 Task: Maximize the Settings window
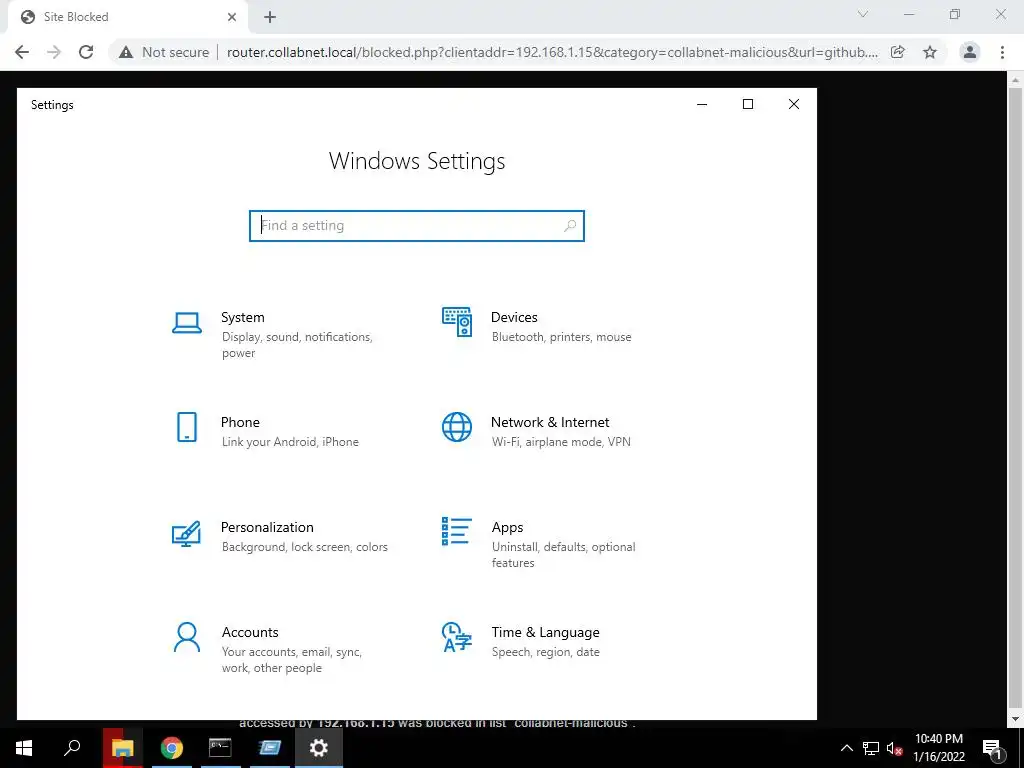pyautogui.click(x=748, y=104)
